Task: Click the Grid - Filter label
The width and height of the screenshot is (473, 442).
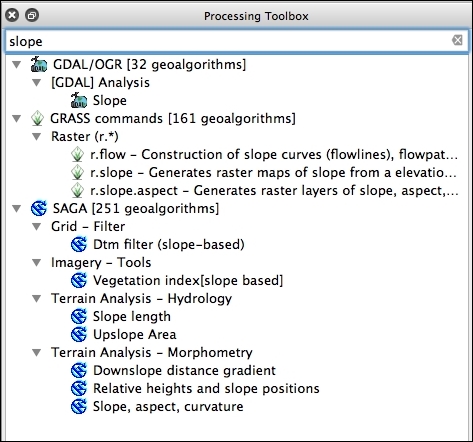Action: 88,226
